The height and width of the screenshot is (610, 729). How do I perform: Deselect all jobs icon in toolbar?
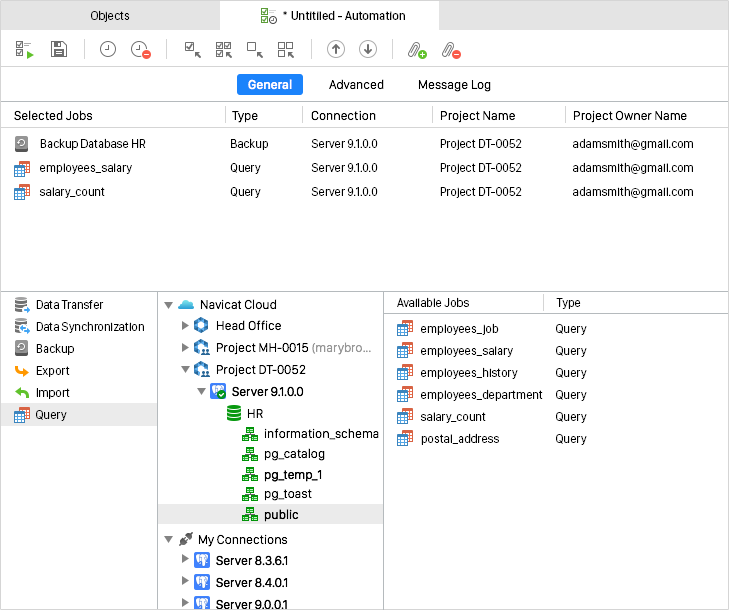285,49
